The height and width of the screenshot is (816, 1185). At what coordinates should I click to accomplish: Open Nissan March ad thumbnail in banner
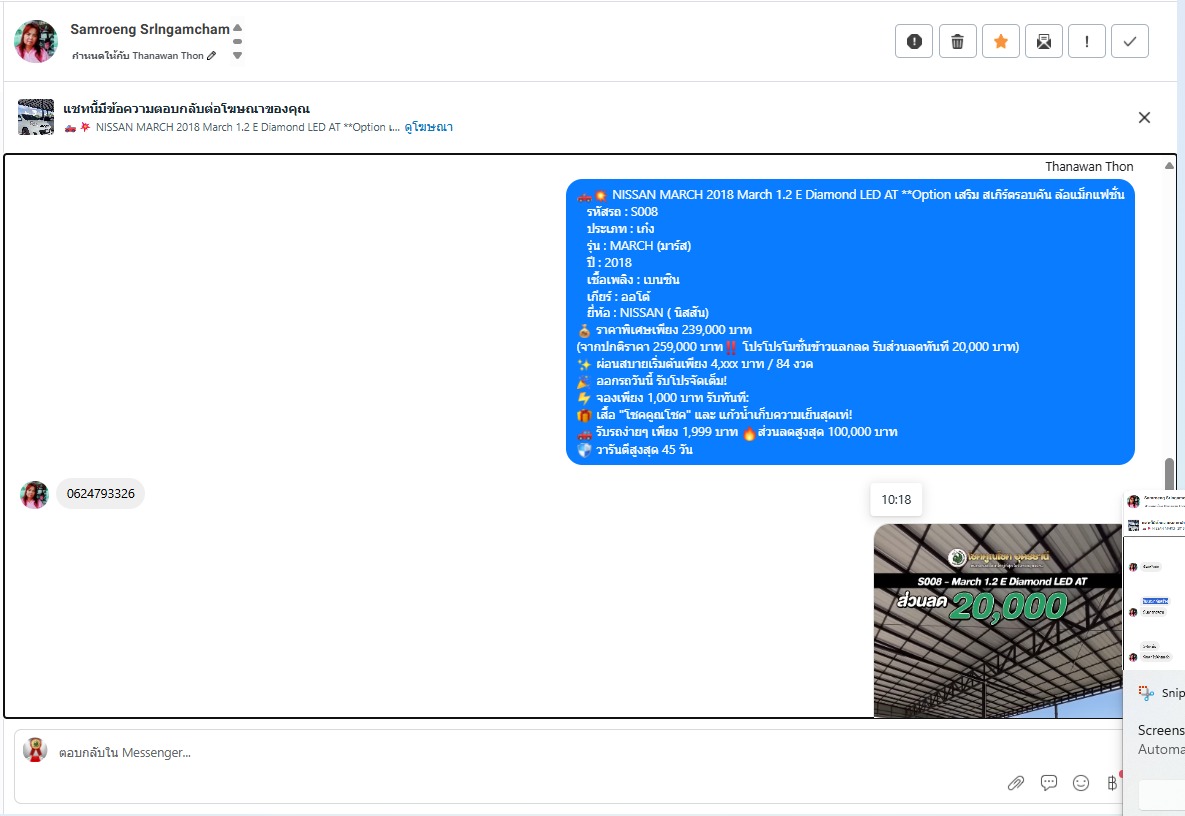(x=36, y=117)
